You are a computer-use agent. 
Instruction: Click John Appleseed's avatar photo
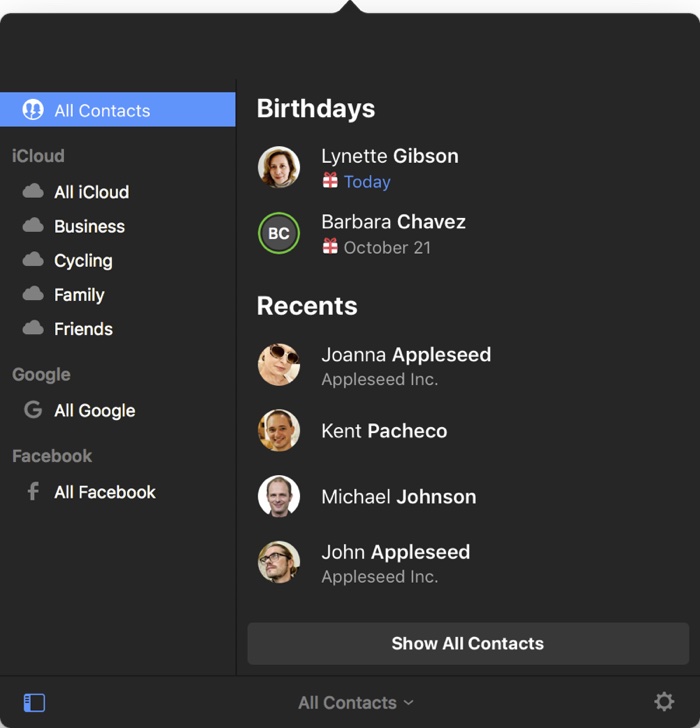pyautogui.click(x=279, y=562)
